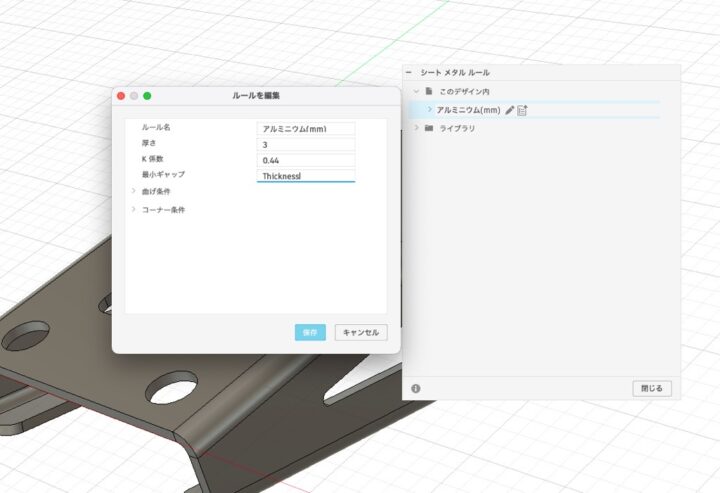Viewport: 720px width, 493px height.
Task: Expand the コーナー条件 section
Action: click(x=133, y=209)
